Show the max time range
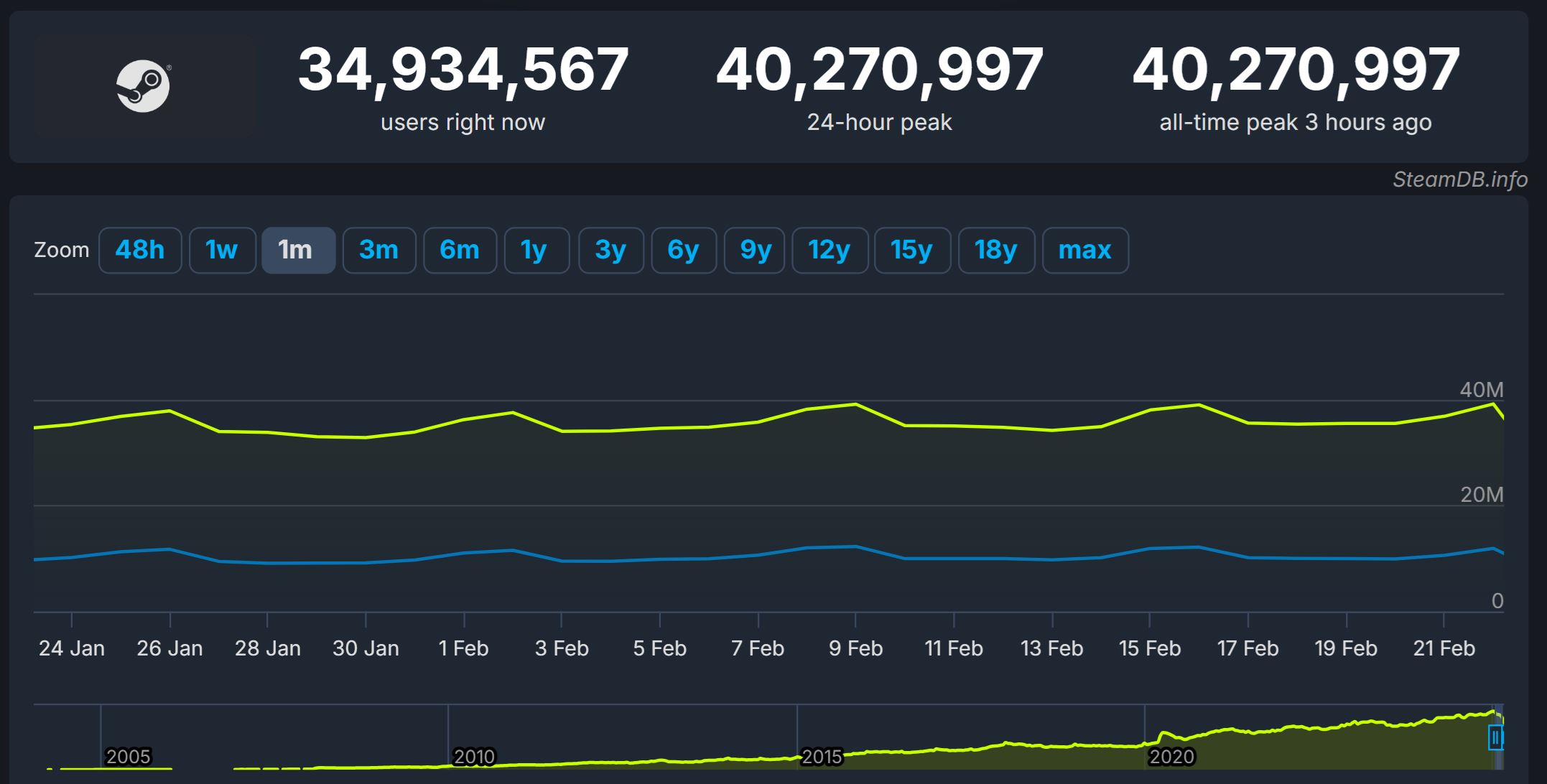1547x784 pixels. click(x=1084, y=250)
